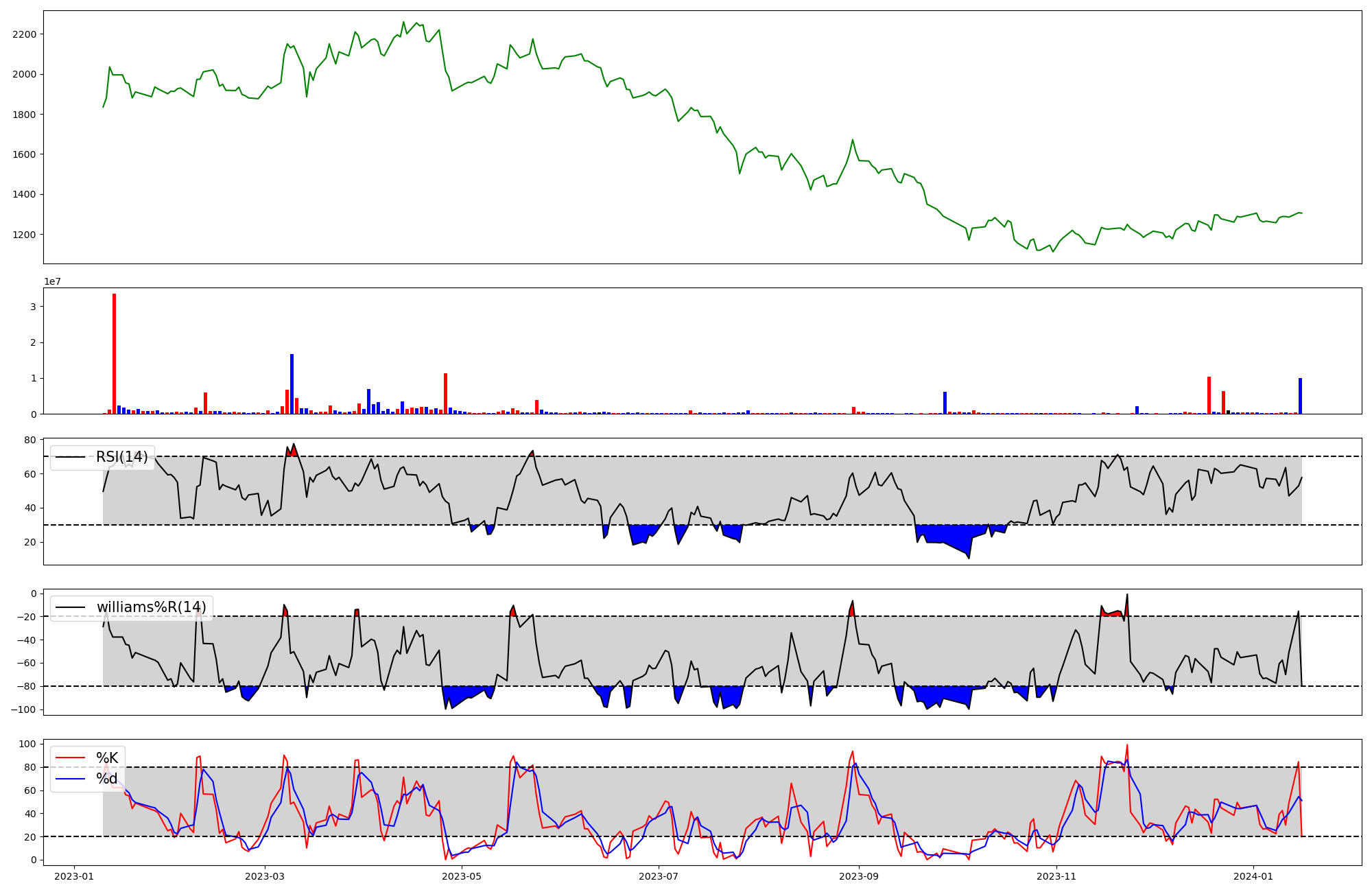Viewport: 1372px width, 892px height.
Task: Click the %K legend entry text
Action: [x=107, y=758]
